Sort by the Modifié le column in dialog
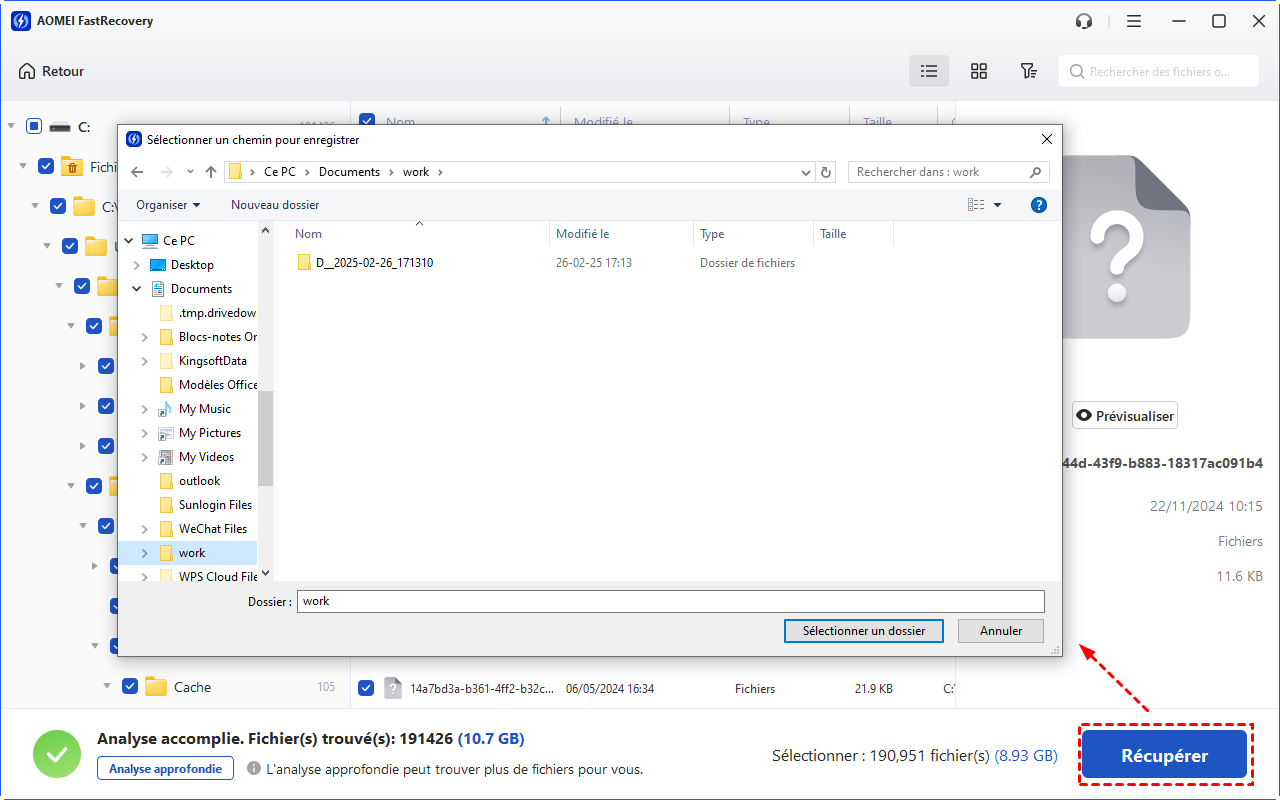Screen dimensions: 1280x800 point(621,234)
